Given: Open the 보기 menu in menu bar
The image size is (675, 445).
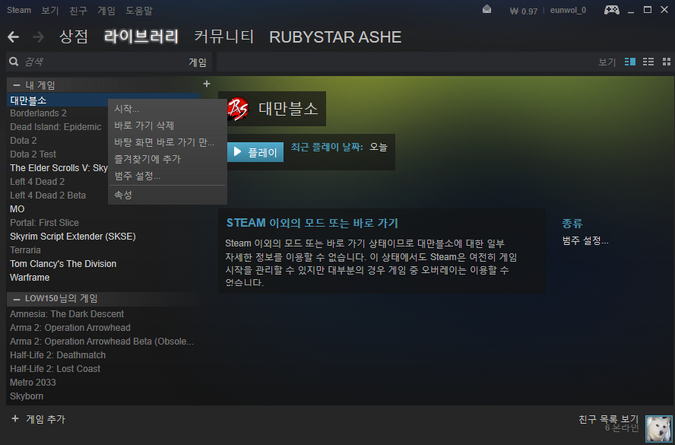Looking at the screenshot, I should click(x=50, y=10).
